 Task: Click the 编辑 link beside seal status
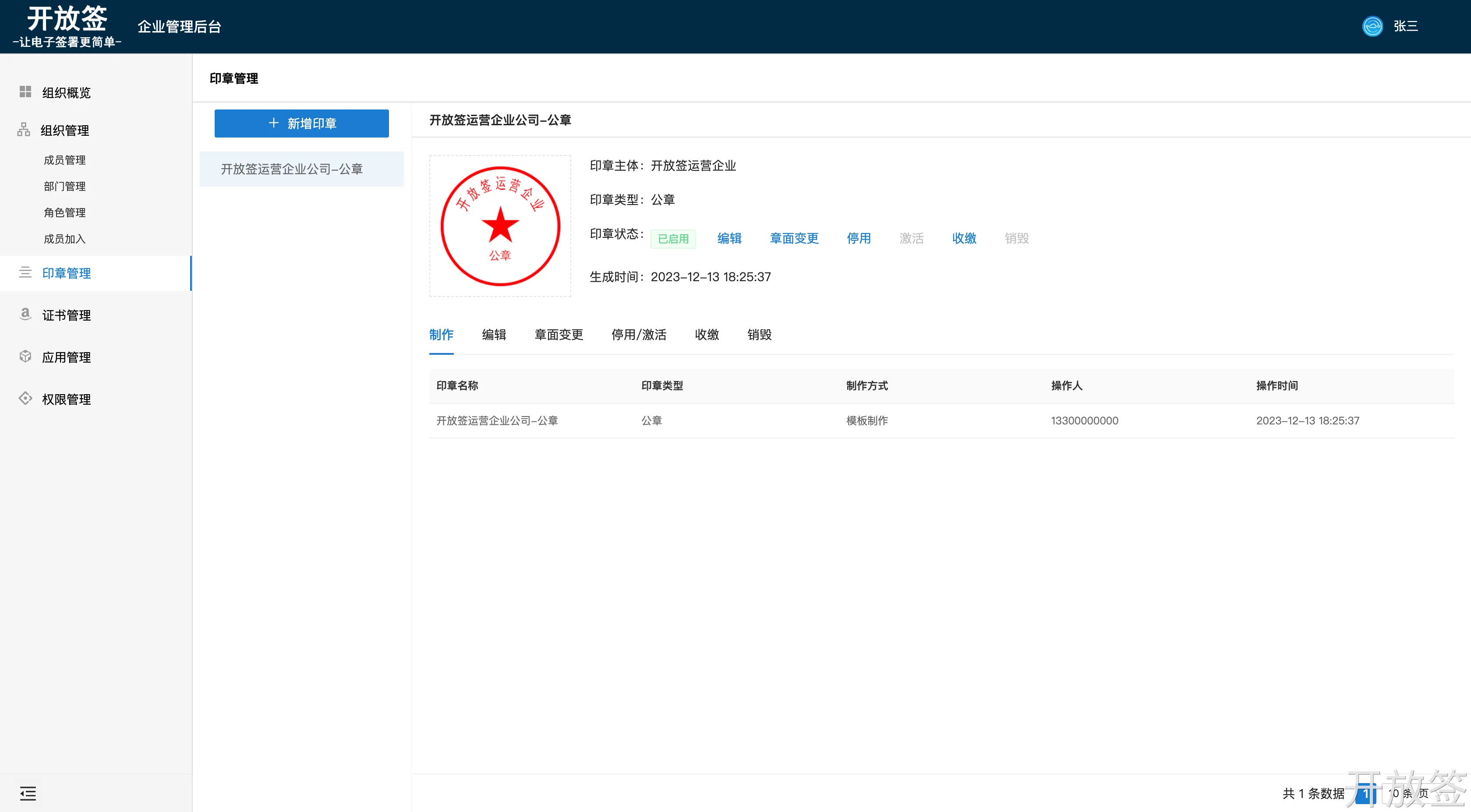tap(729, 238)
